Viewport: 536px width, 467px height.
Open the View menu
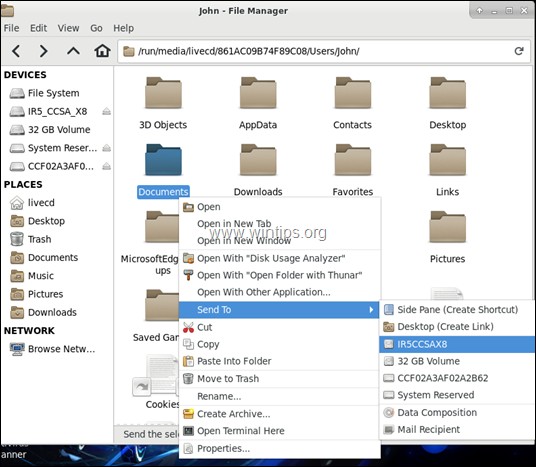(x=68, y=28)
